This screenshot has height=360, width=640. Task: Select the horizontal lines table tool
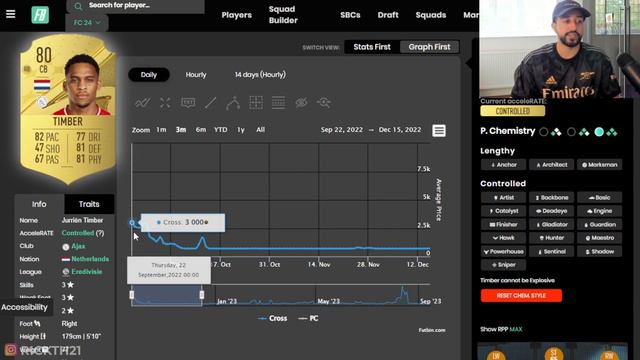click(x=278, y=103)
